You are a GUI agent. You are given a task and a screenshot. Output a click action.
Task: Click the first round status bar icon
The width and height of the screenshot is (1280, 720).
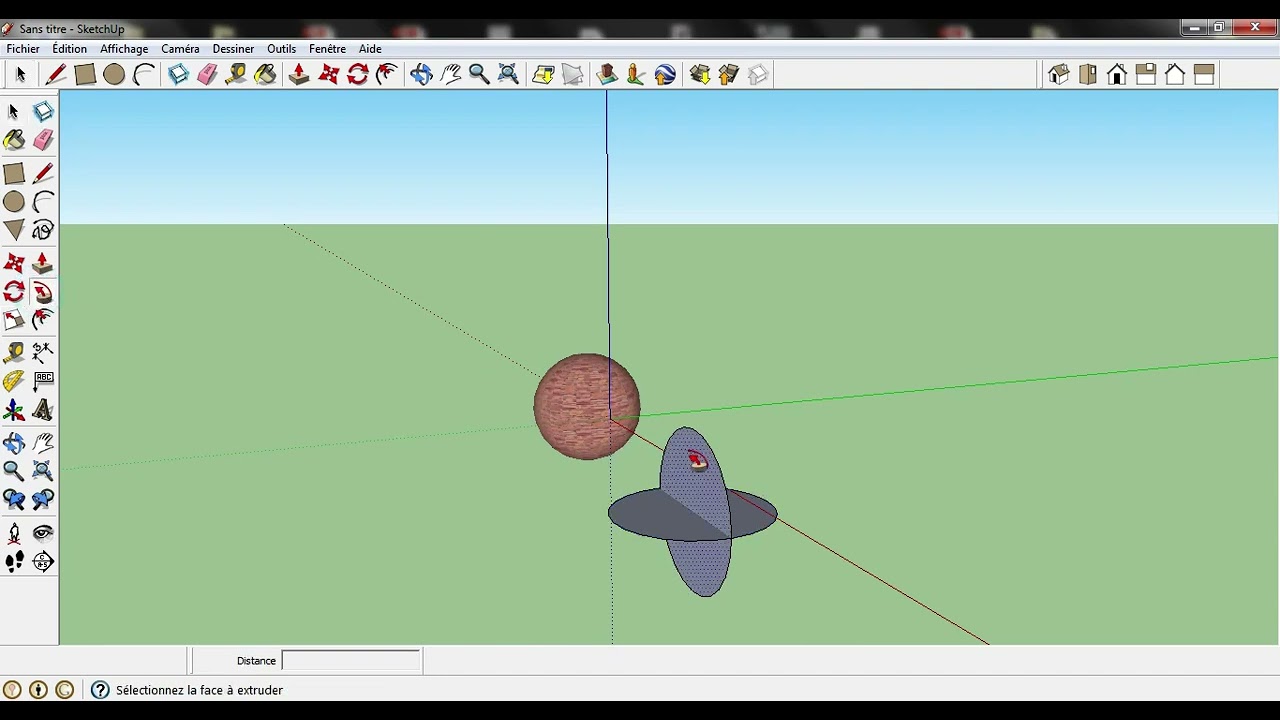(x=12, y=690)
